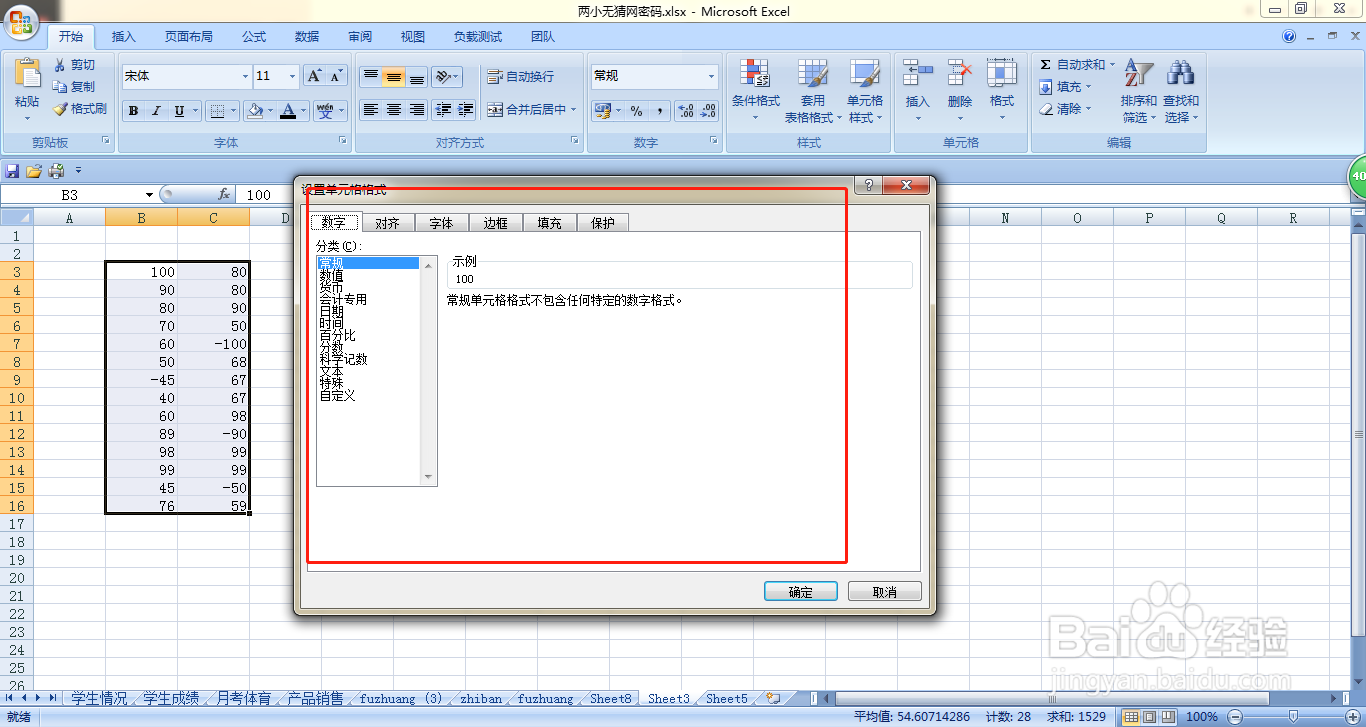The height and width of the screenshot is (727, 1366).
Task: Select the Format Painter (格式刷) brush
Action: 80,109
